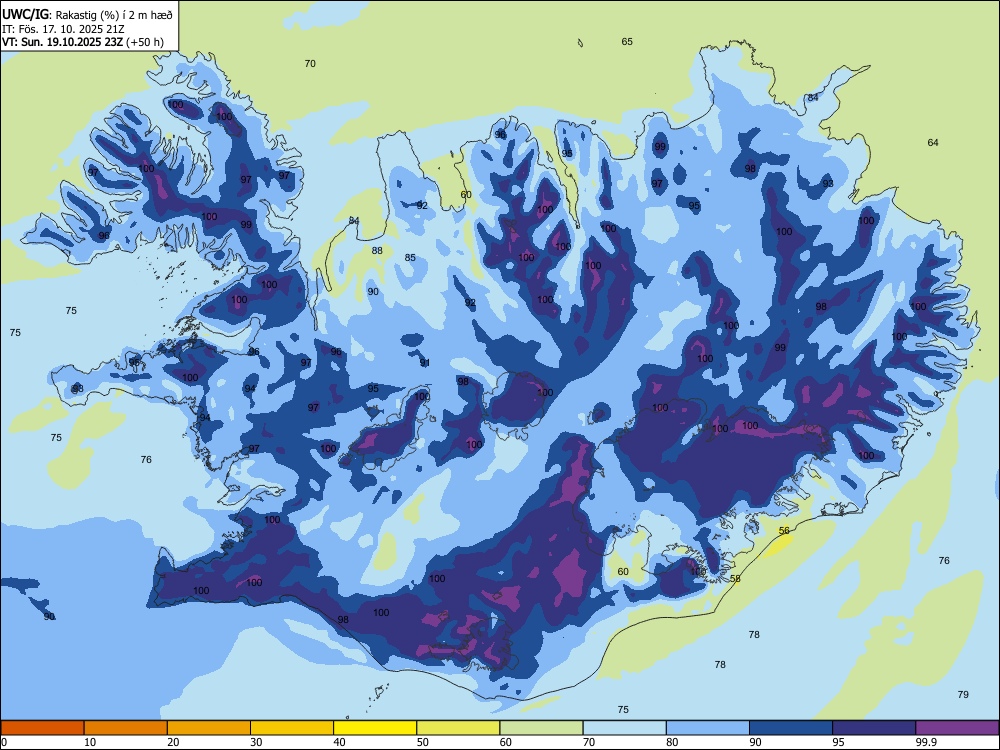
Task: Click the '56' value on the yellow patch
Action: coord(784,531)
